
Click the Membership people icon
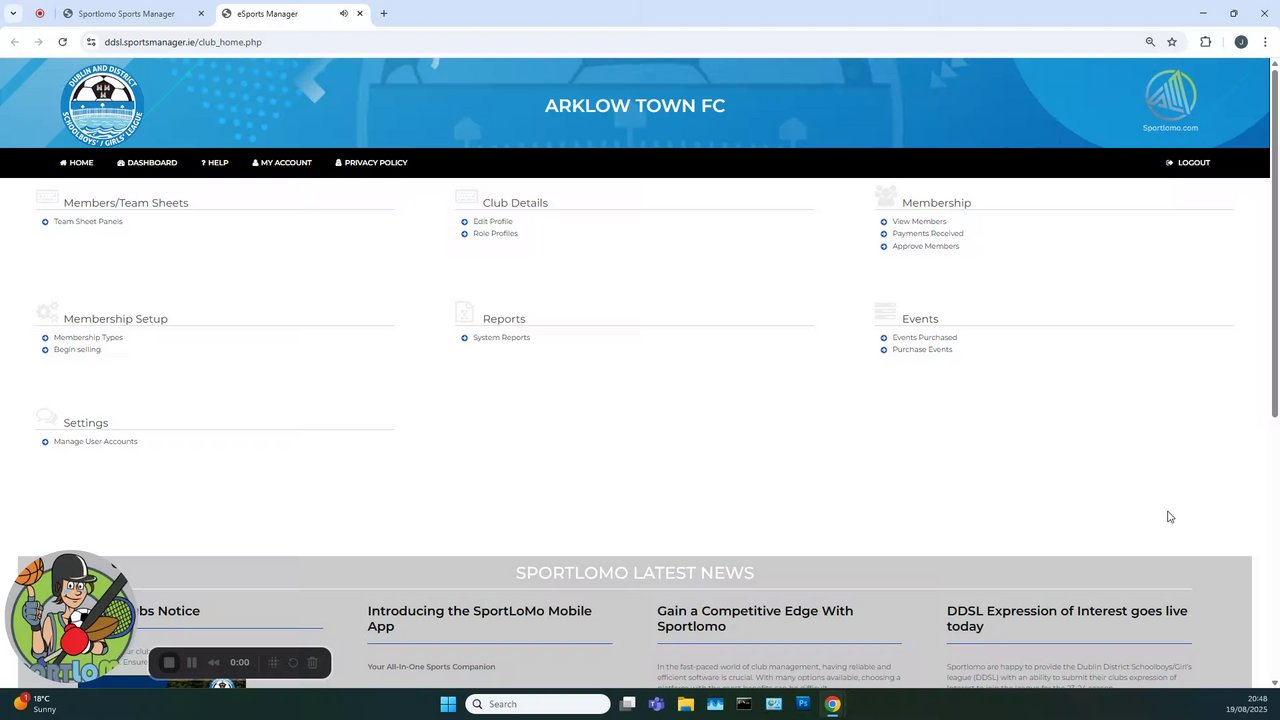click(x=886, y=196)
